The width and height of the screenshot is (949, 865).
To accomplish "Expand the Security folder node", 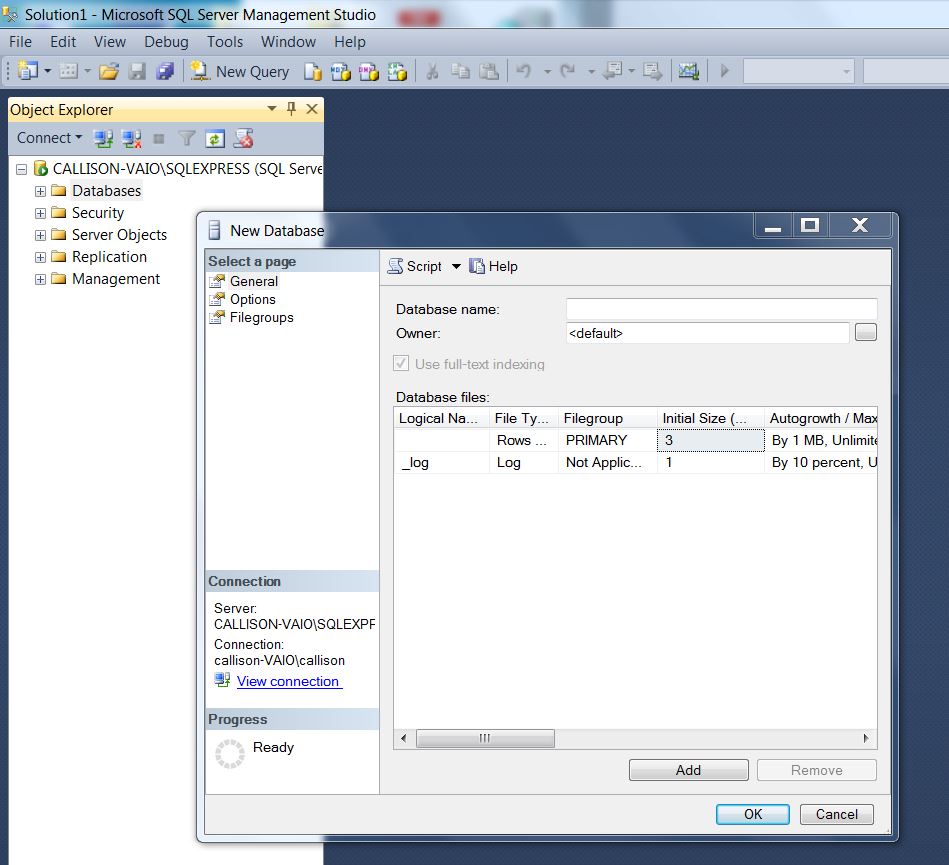I will (41, 213).
